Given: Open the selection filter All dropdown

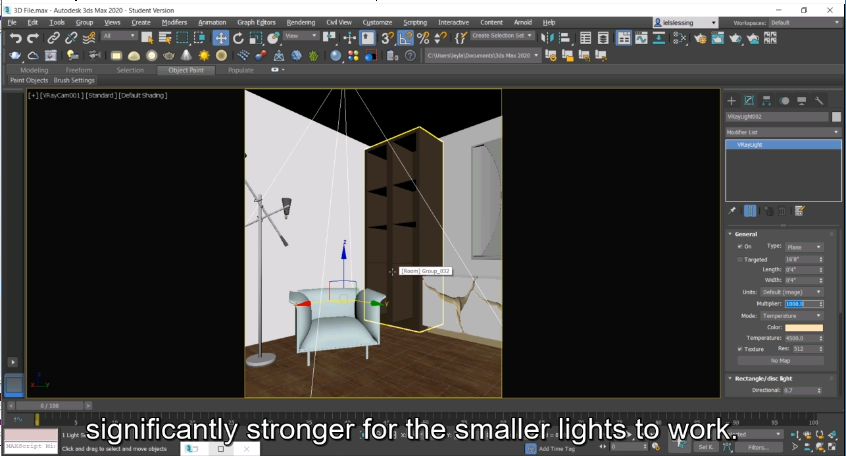Looking at the screenshot, I should coord(119,36).
